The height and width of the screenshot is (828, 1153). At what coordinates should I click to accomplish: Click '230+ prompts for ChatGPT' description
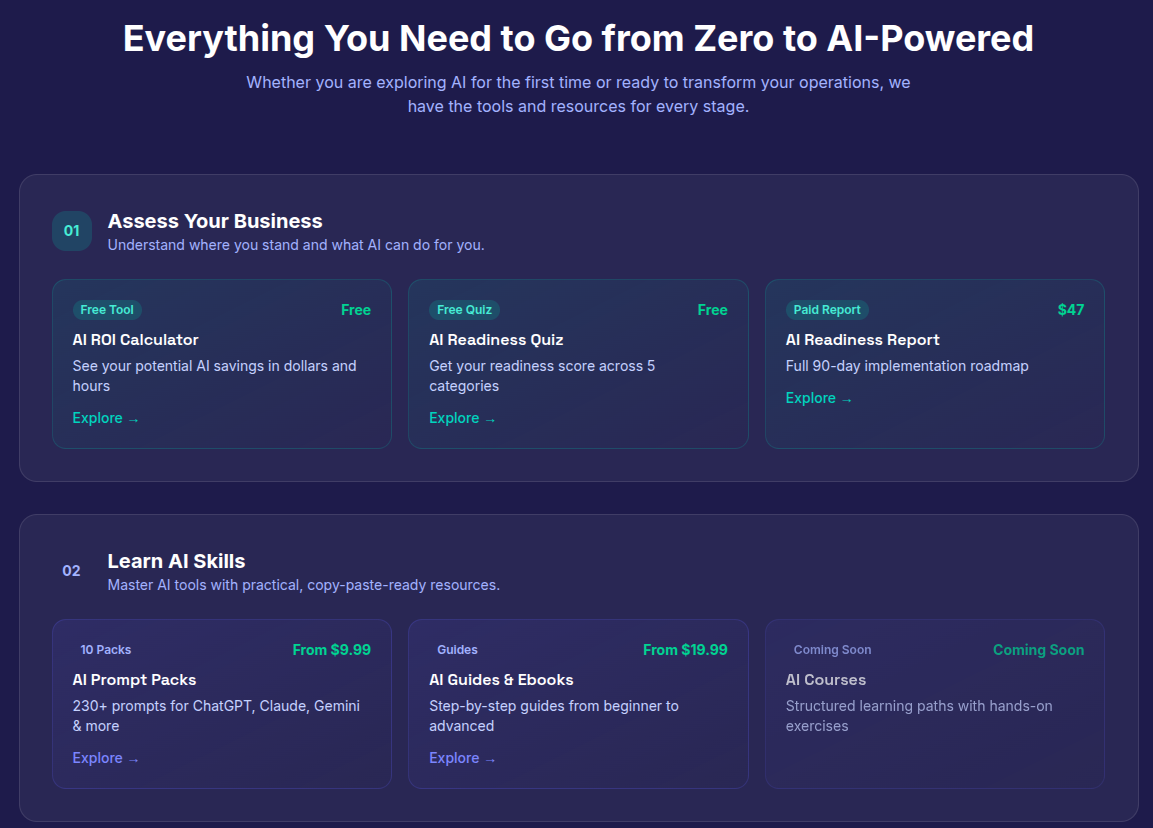pyautogui.click(x=216, y=716)
